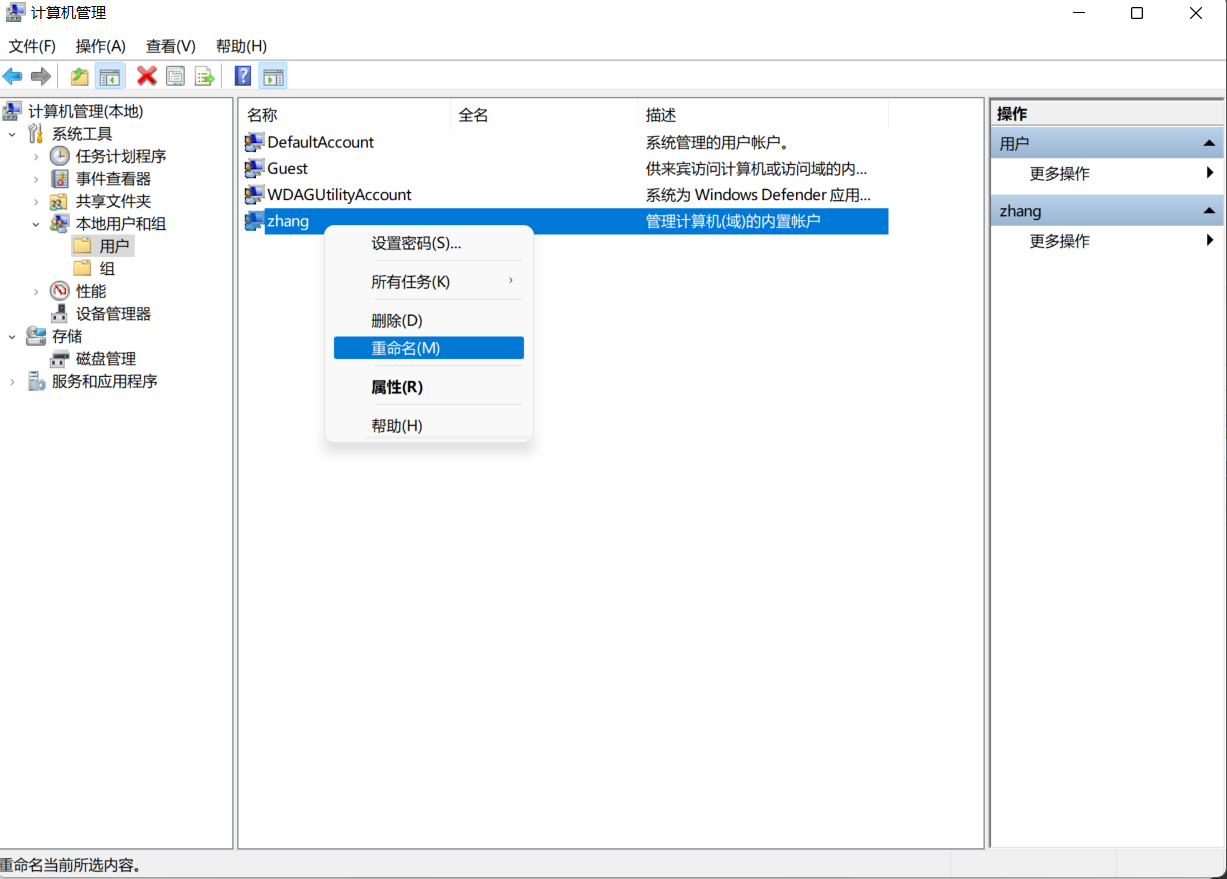Sort list by the 名称 column header
Viewport: 1227px width, 879px height.
tap(263, 115)
